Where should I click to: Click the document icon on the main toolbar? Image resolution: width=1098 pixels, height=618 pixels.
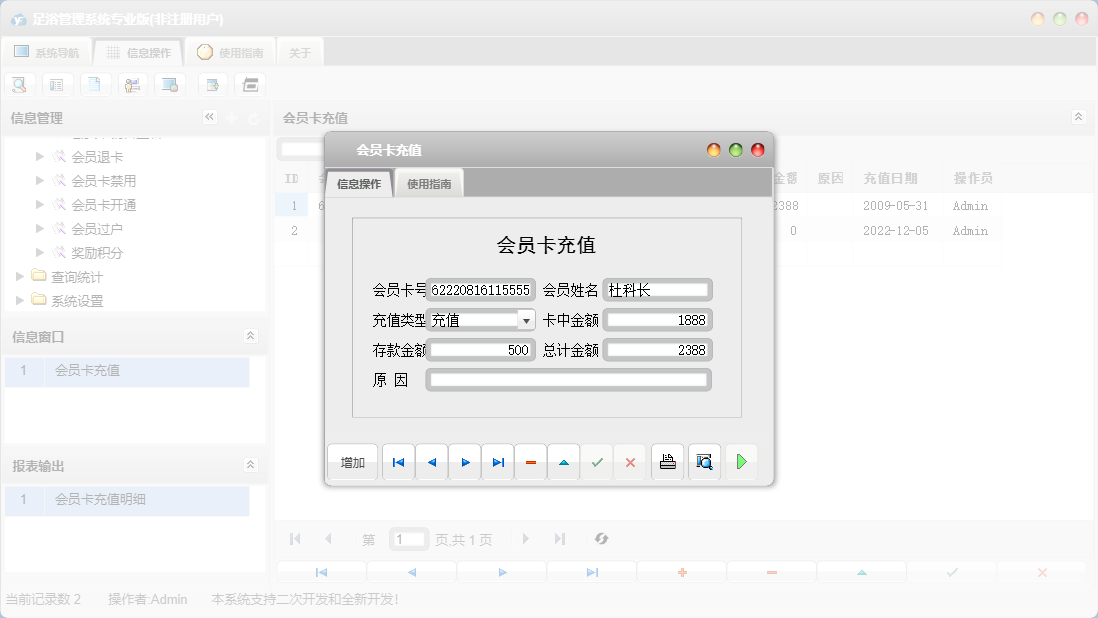pyautogui.click(x=95, y=84)
